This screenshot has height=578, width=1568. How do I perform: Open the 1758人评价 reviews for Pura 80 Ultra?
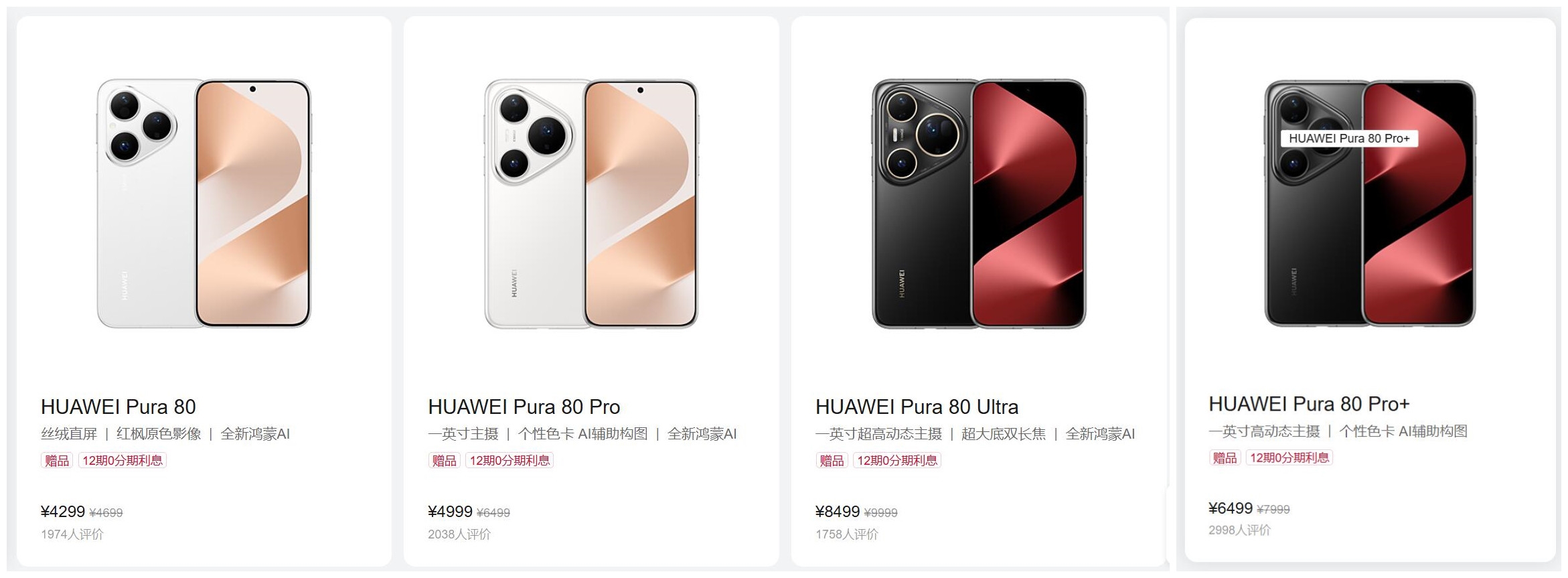coord(847,534)
